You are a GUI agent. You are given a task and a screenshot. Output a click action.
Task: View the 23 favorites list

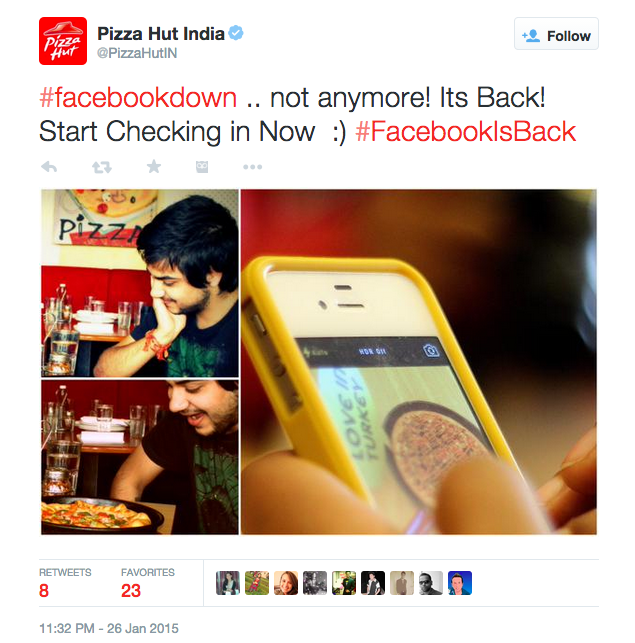click(148, 583)
